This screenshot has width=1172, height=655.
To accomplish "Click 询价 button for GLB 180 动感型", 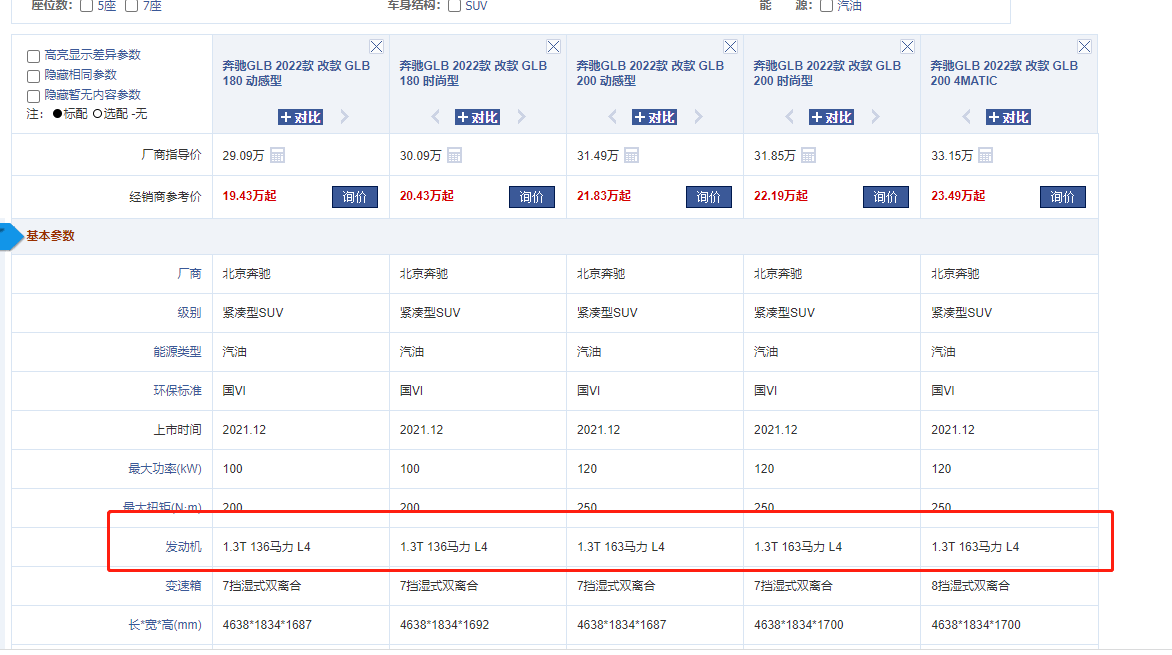I will tap(354, 196).
